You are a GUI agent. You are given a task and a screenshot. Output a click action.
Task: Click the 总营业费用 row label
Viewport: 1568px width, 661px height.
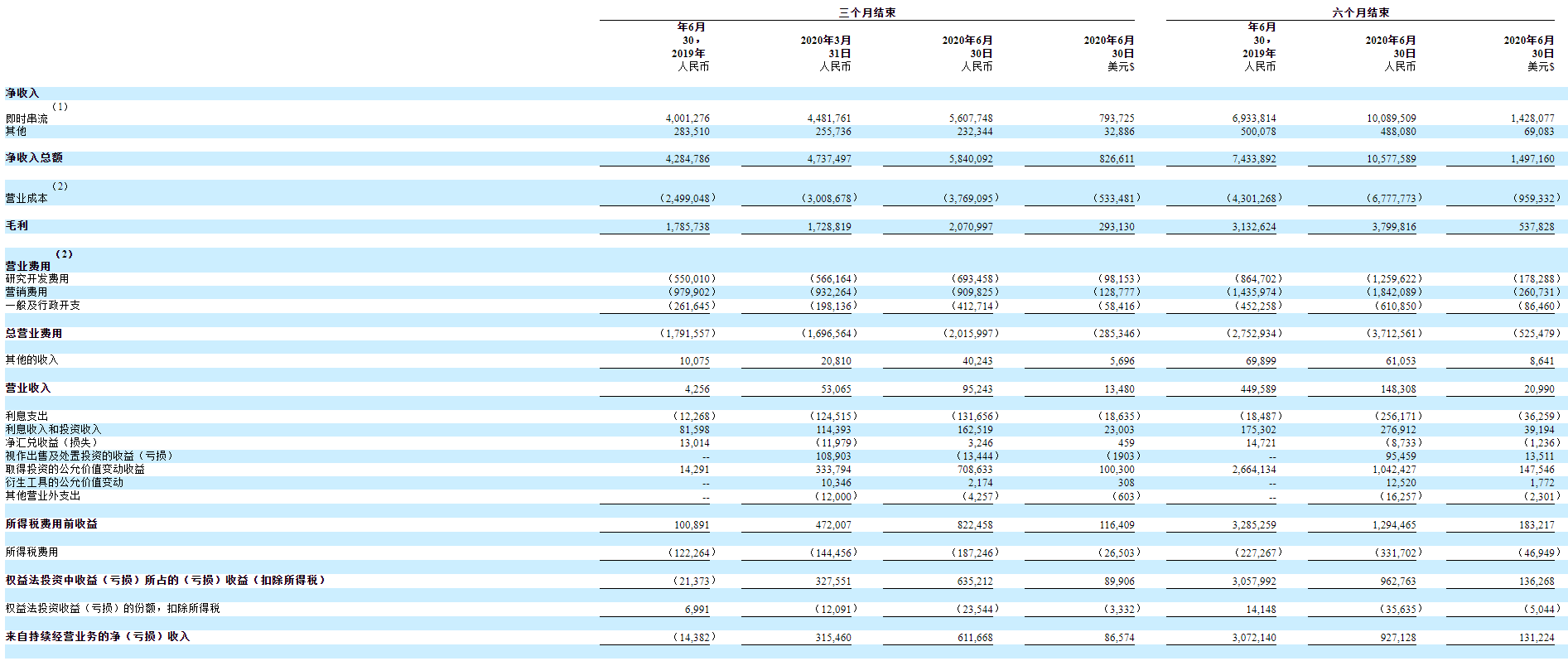tap(34, 333)
